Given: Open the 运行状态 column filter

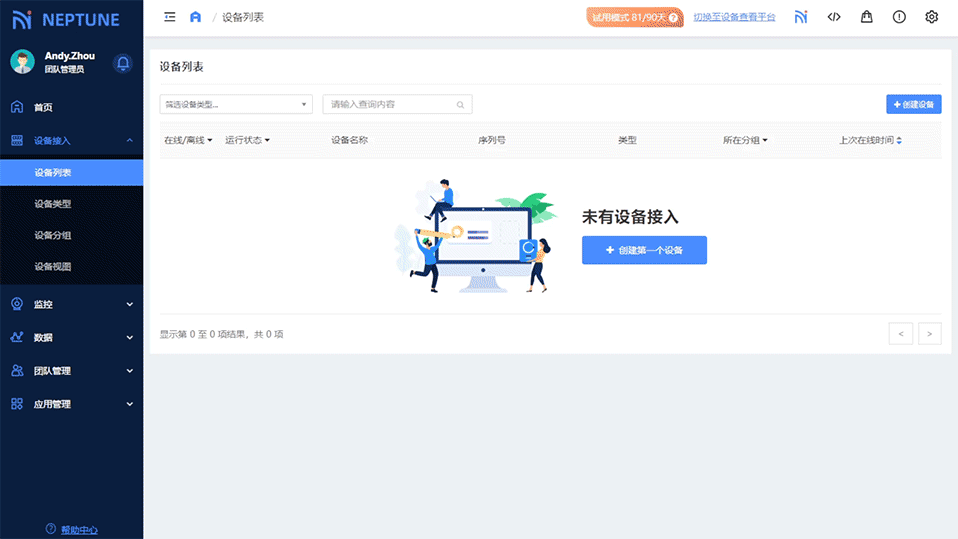Looking at the screenshot, I should [247, 141].
